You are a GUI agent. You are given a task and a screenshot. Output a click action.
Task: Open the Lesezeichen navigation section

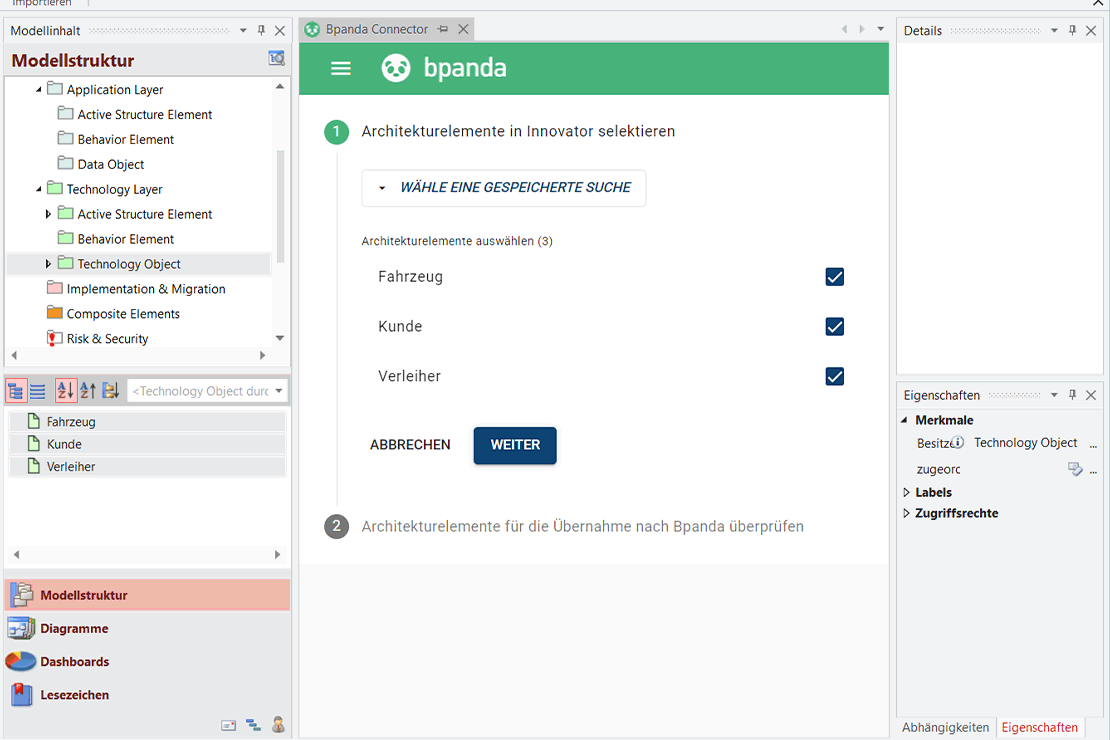click(147, 695)
